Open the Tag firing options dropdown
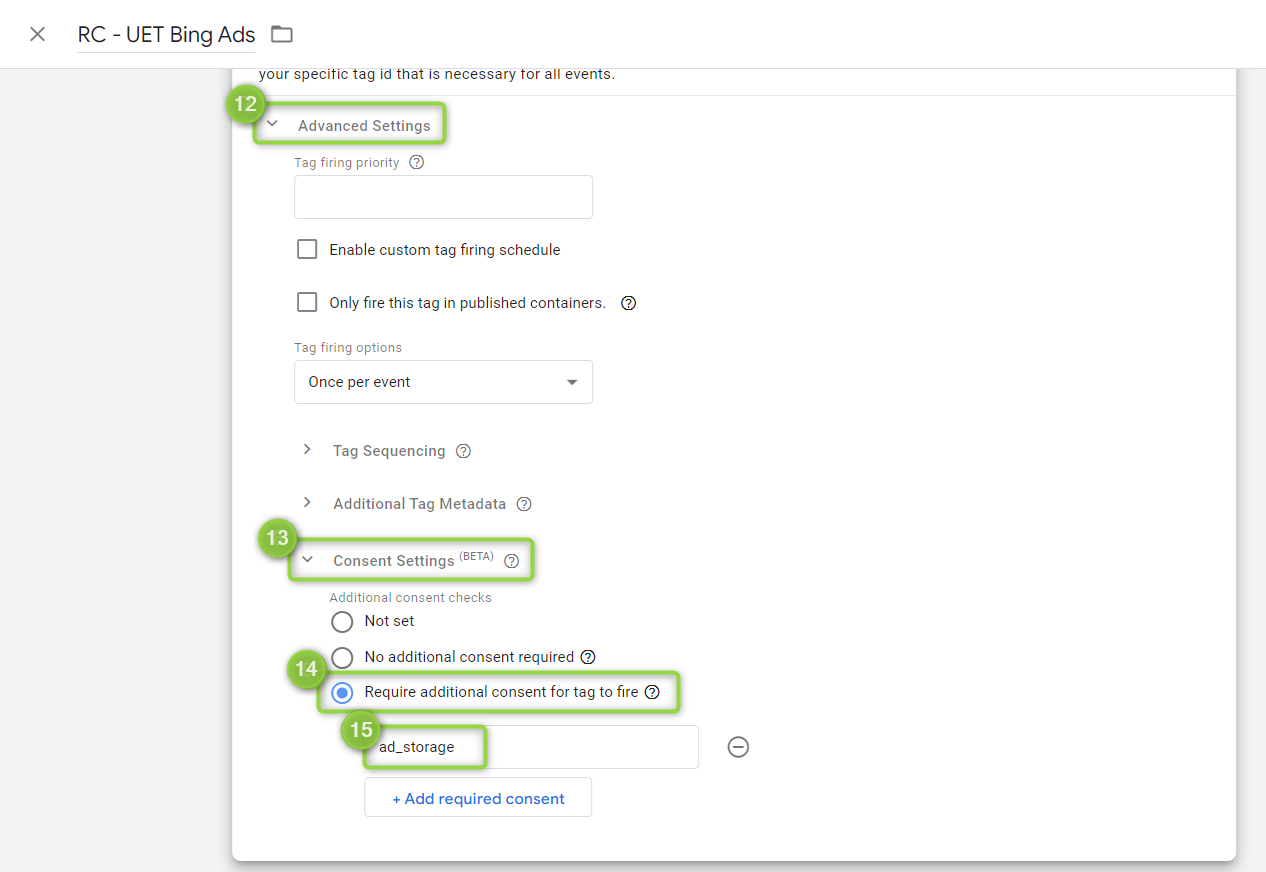Viewport: 1266px width, 872px height. point(443,382)
